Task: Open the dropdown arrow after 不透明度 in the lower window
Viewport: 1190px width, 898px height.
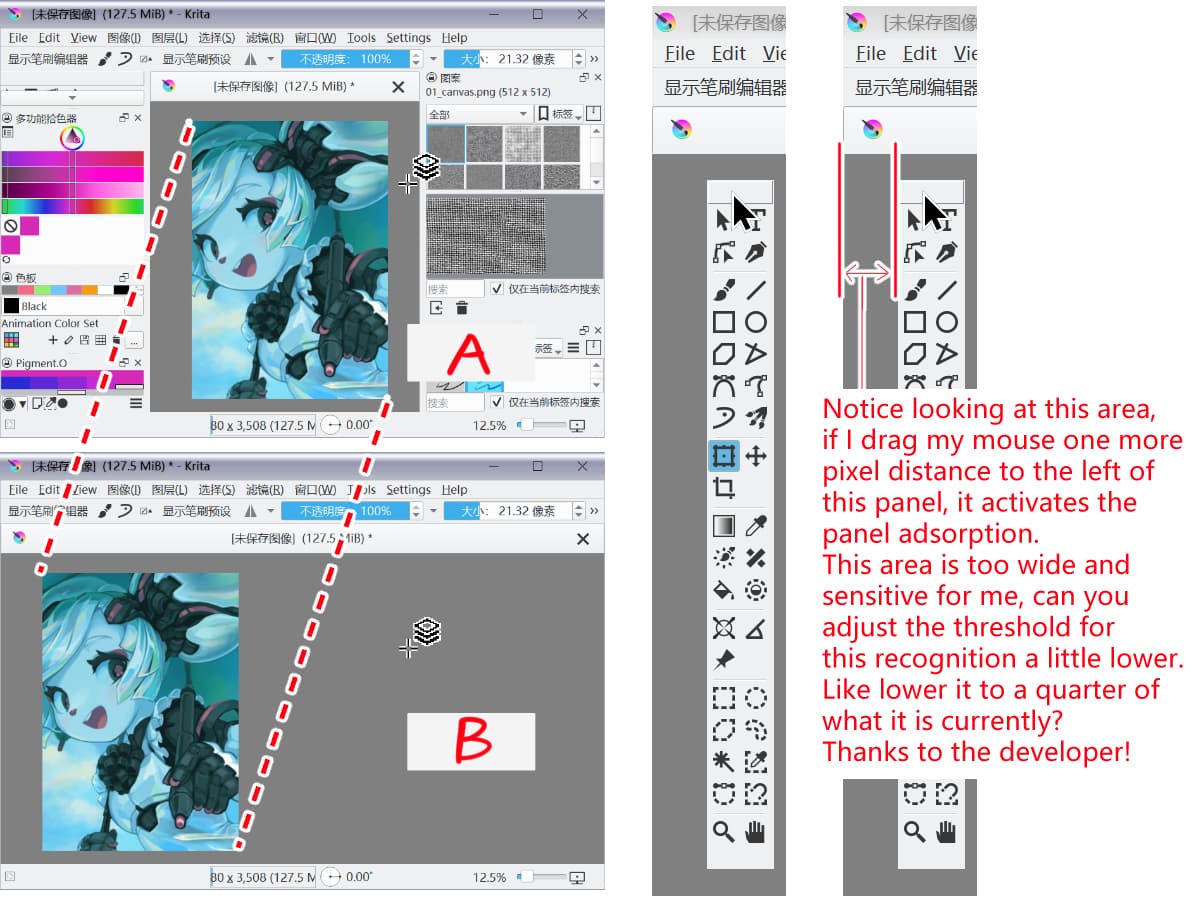Action: pyautogui.click(x=433, y=511)
